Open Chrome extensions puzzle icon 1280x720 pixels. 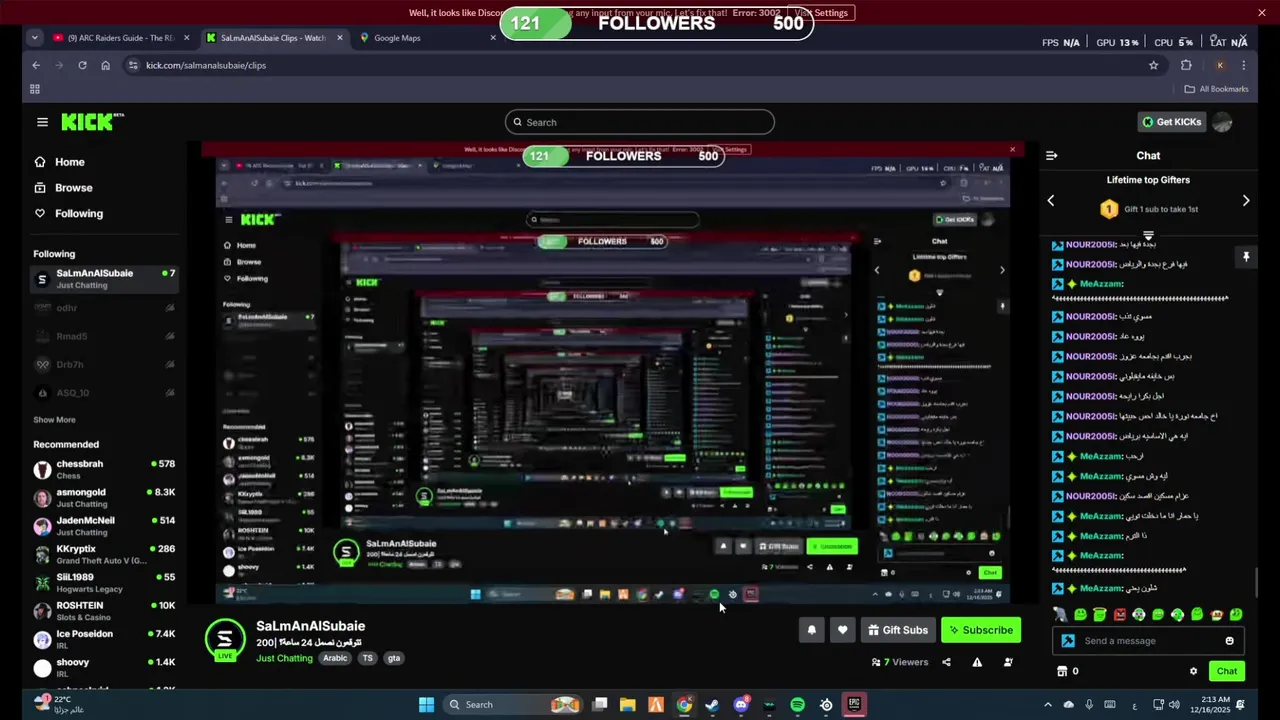click(1186, 65)
